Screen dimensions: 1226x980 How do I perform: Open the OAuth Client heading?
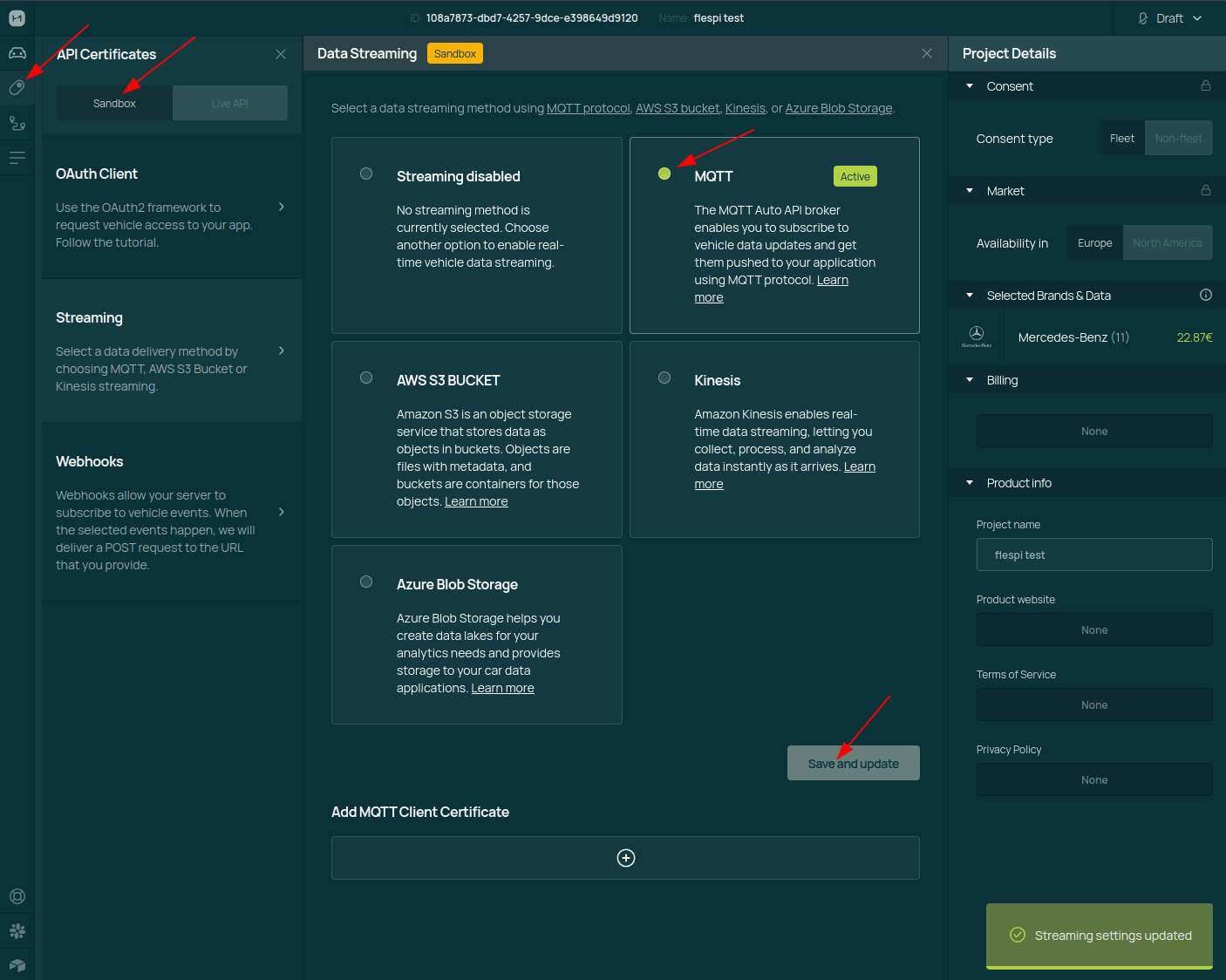tap(97, 174)
